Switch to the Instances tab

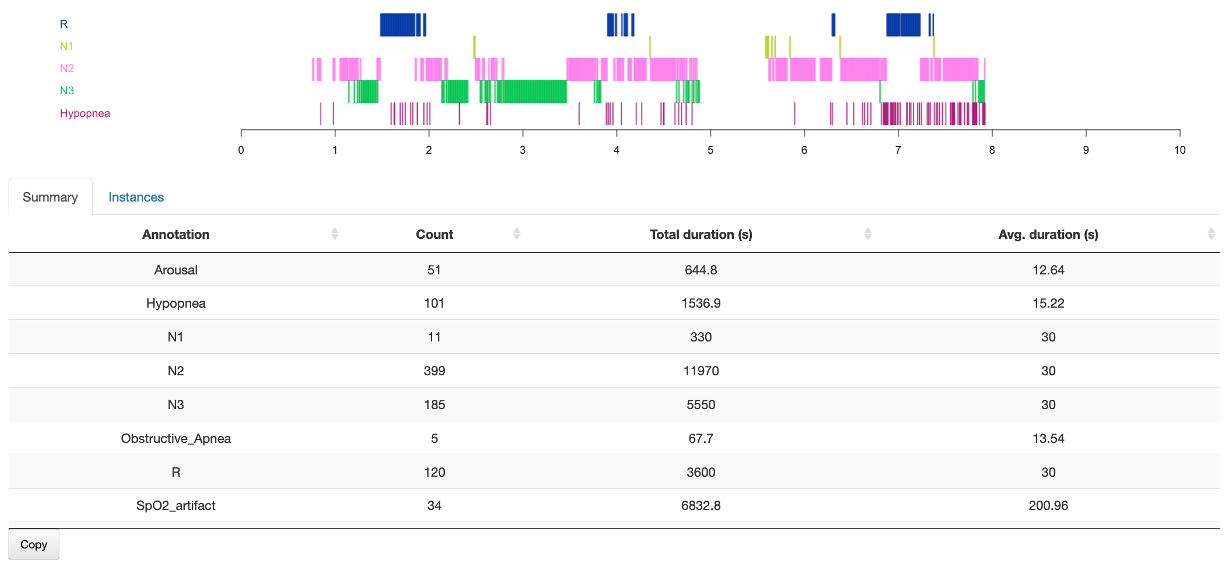136,197
